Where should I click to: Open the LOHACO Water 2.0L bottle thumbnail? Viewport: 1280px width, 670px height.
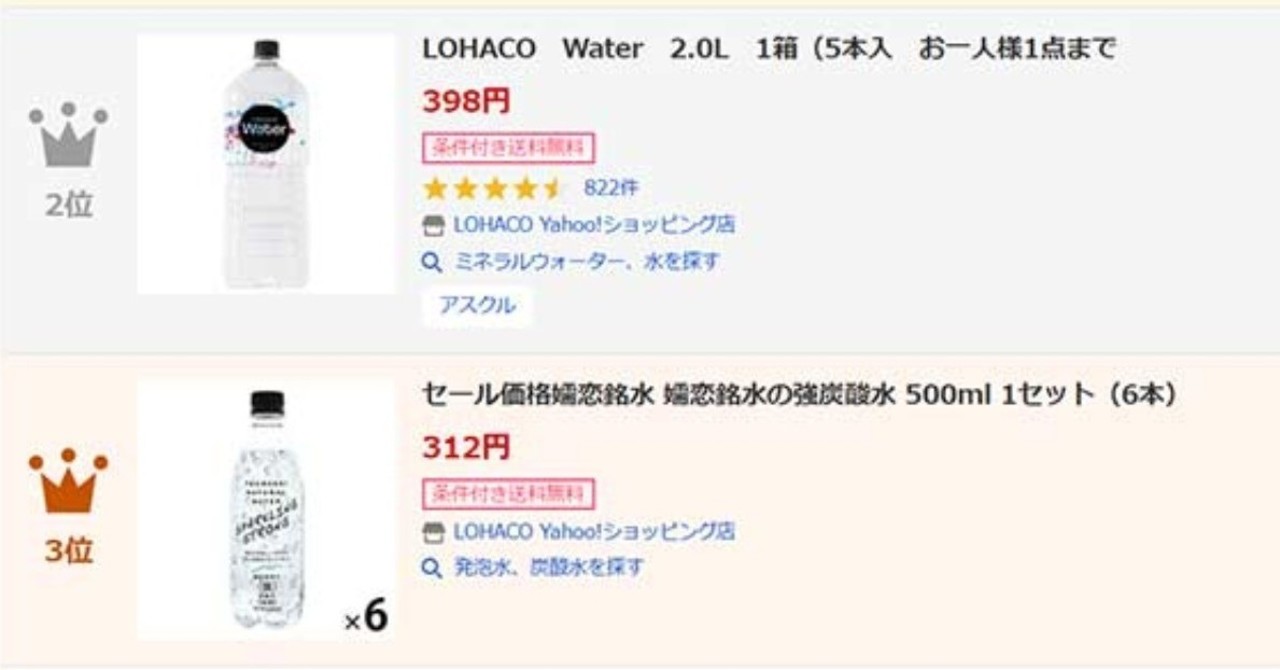point(266,164)
